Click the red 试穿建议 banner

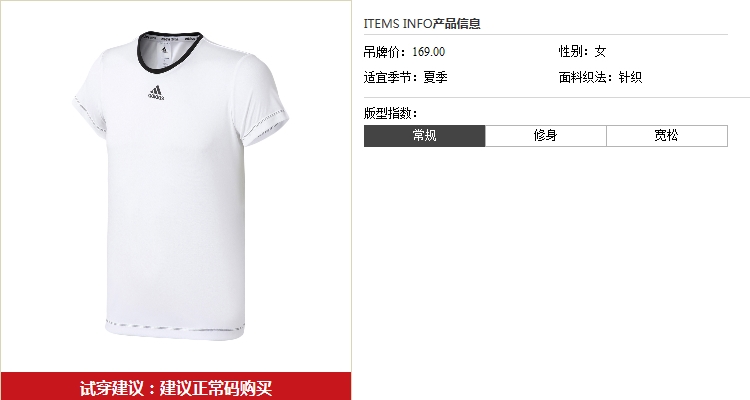pos(176,386)
